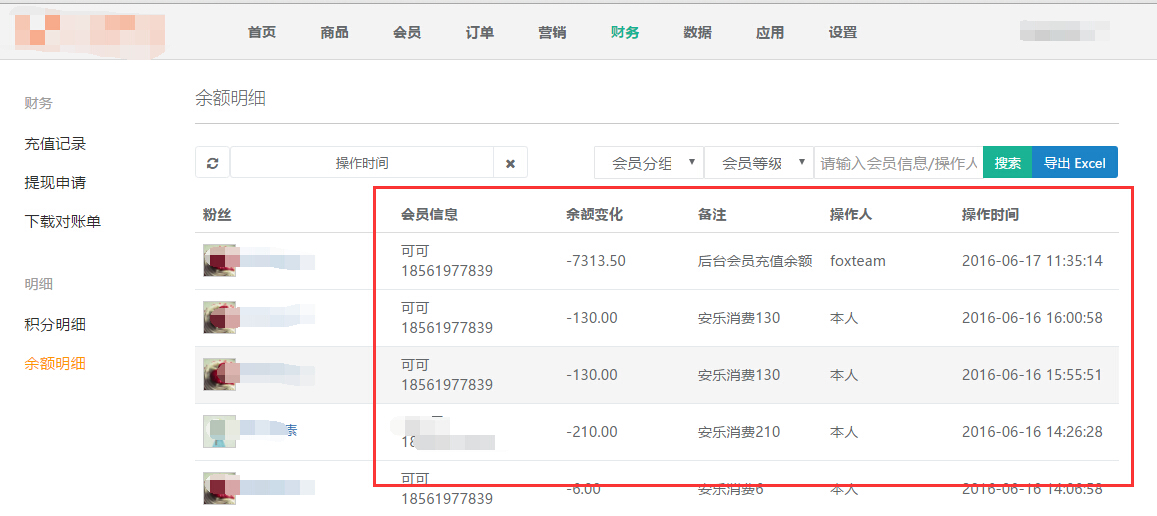
Task: Open the 会员分组 dropdown
Action: point(649,162)
